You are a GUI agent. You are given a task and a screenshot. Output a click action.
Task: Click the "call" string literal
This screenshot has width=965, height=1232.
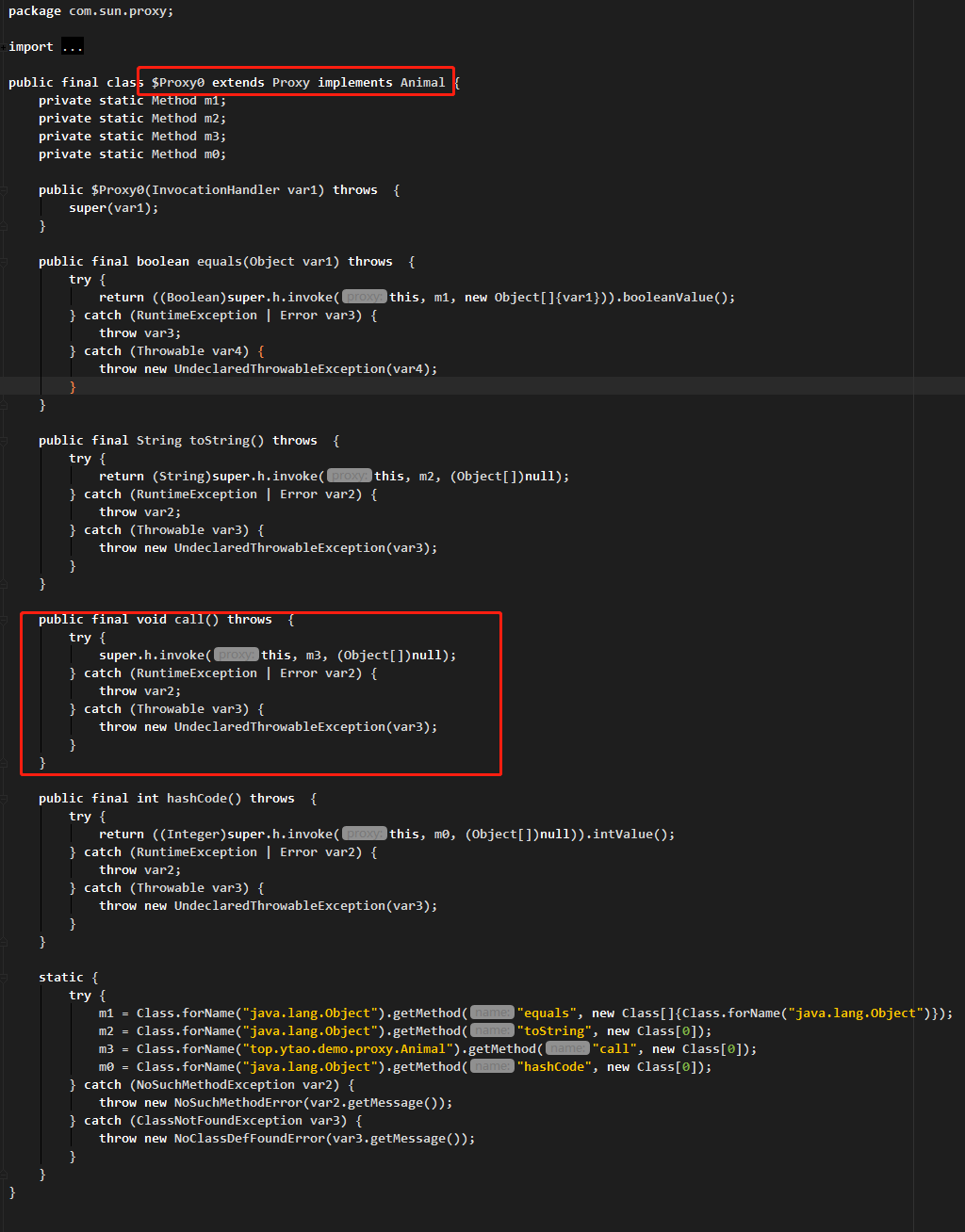[615, 1049]
